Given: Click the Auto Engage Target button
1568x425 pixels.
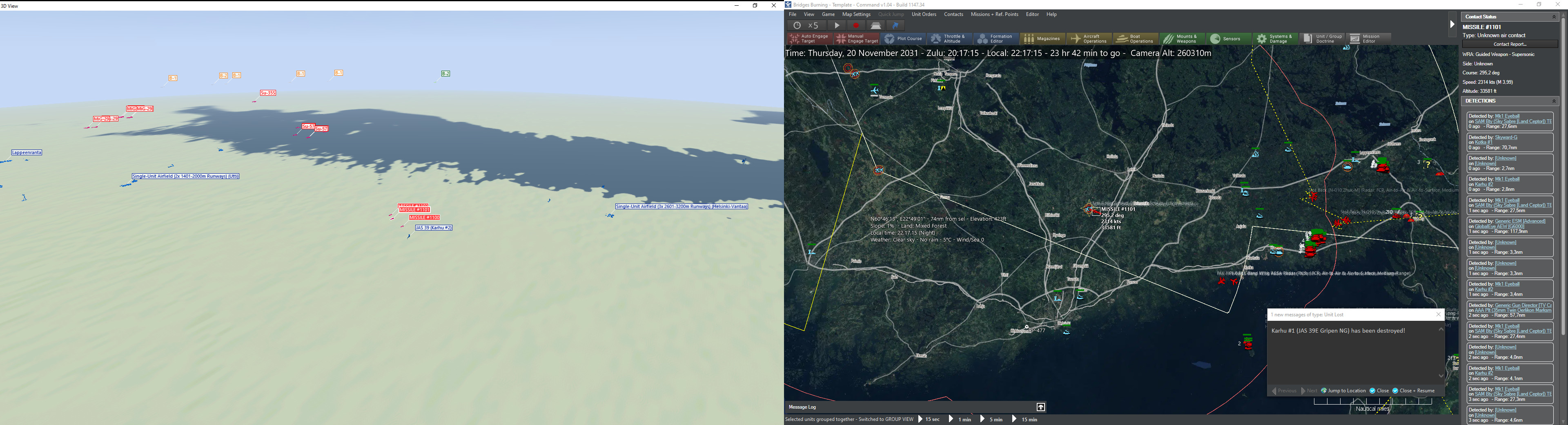Looking at the screenshot, I should click(809, 39).
